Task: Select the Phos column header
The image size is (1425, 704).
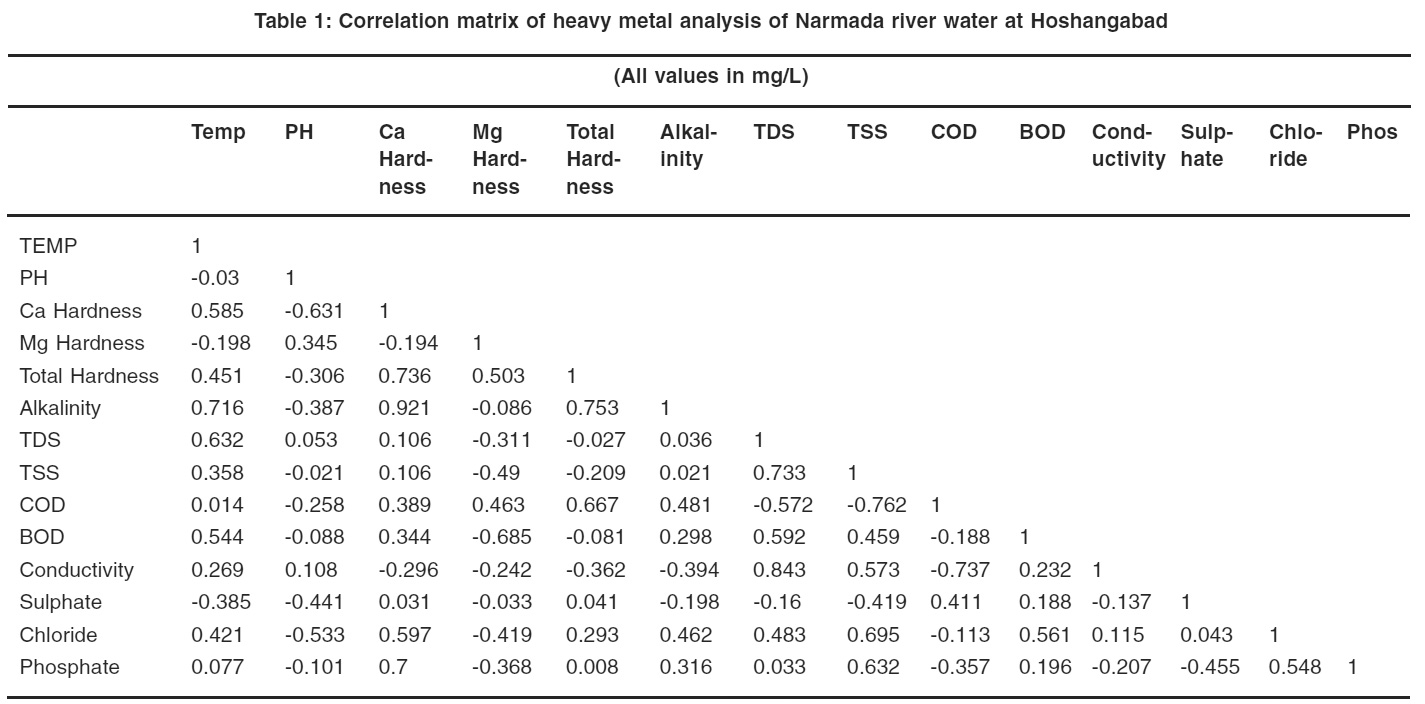Action: tap(1372, 132)
